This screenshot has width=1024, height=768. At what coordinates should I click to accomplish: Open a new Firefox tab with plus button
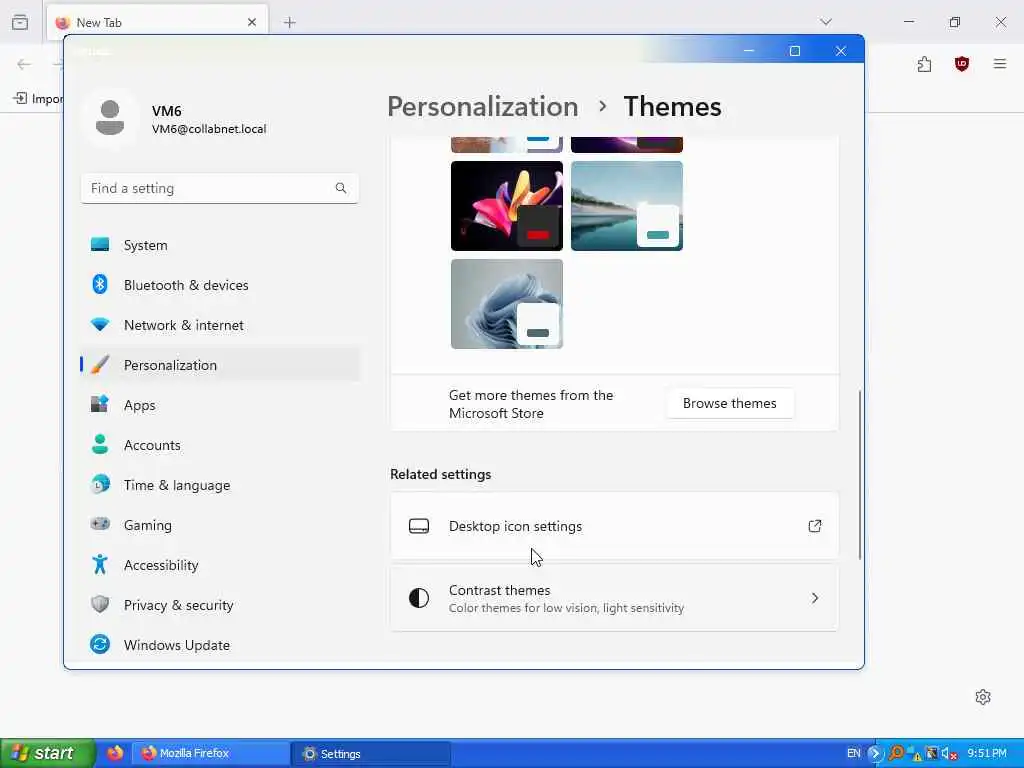[289, 23]
